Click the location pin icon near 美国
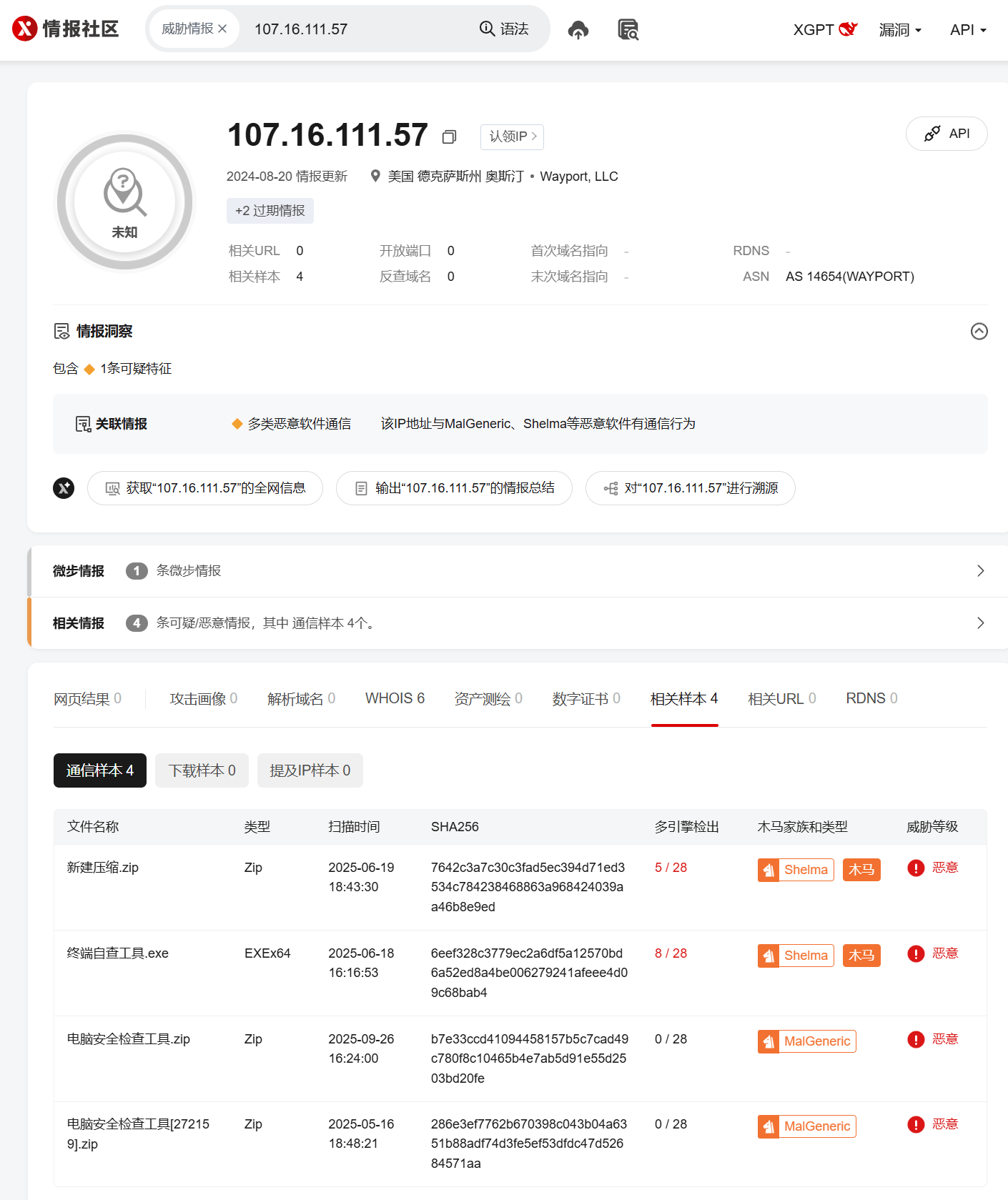This screenshot has width=1008, height=1200. click(x=375, y=176)
